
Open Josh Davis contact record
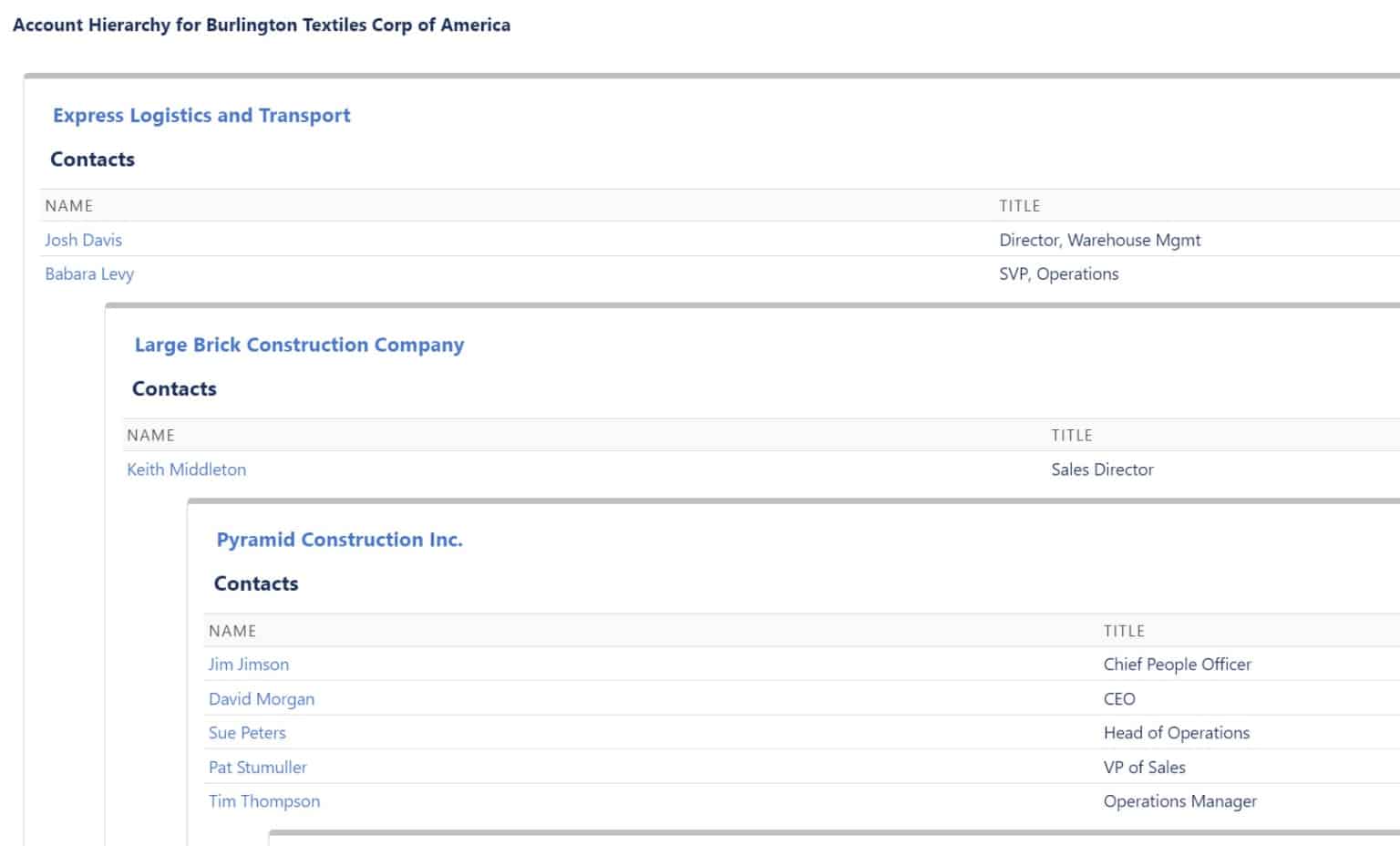(83, 240)
